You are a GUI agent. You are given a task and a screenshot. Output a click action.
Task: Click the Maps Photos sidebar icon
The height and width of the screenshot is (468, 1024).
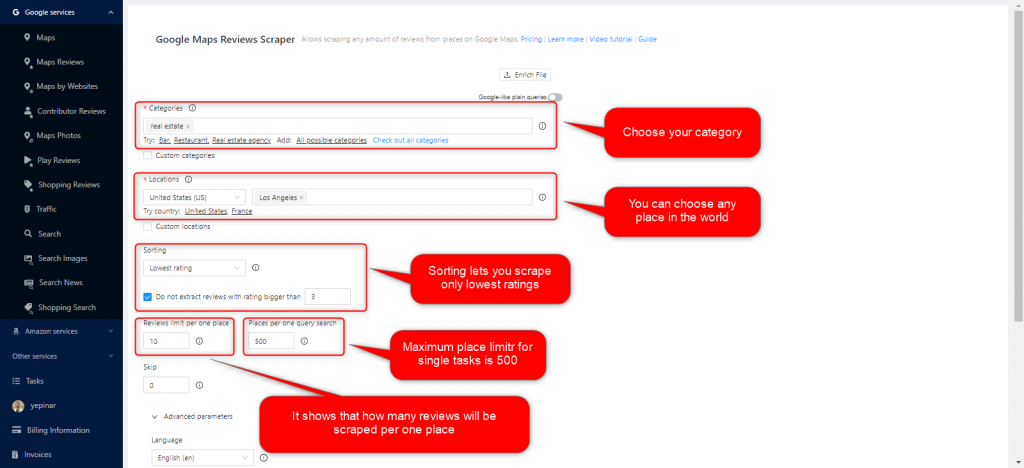(x=27, y=136)
